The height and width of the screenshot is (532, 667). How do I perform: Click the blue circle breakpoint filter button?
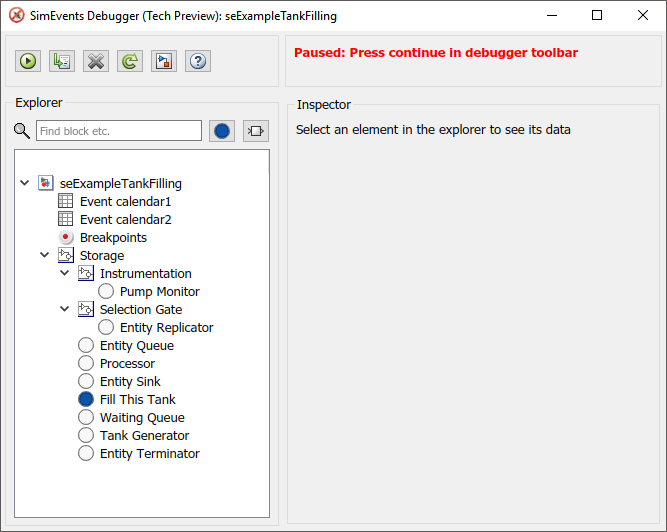[x=222, y=131]
